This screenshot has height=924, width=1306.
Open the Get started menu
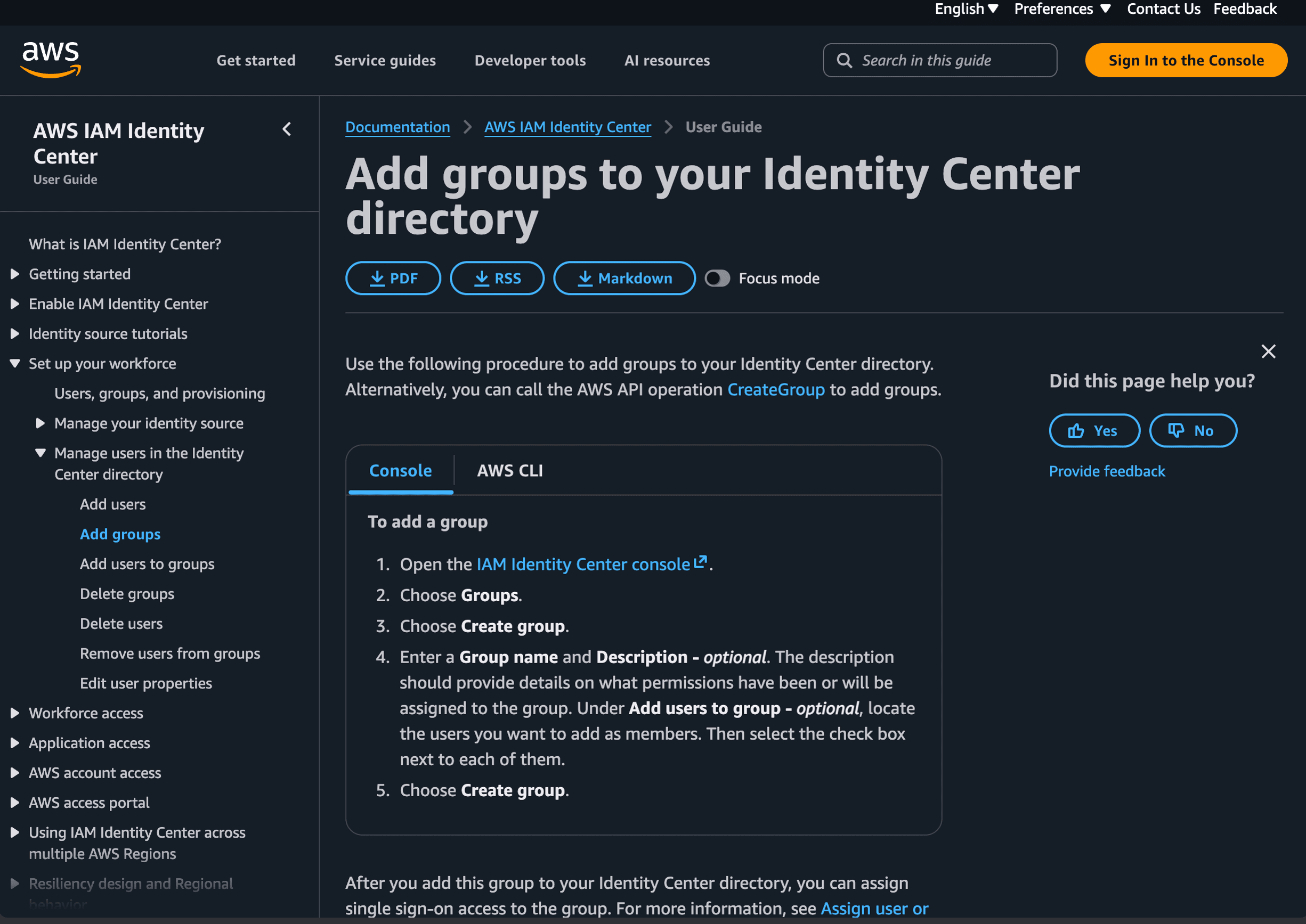click(256, 60)
